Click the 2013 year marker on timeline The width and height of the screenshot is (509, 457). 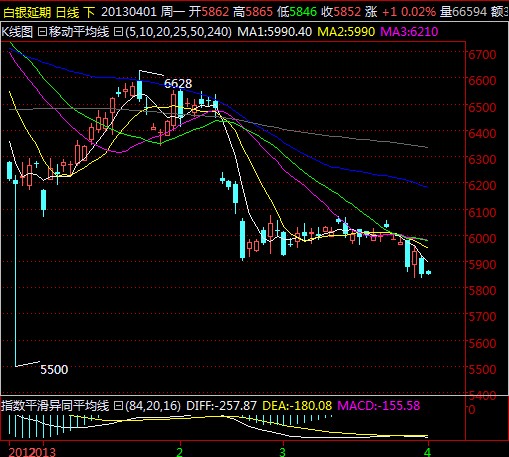44,452
